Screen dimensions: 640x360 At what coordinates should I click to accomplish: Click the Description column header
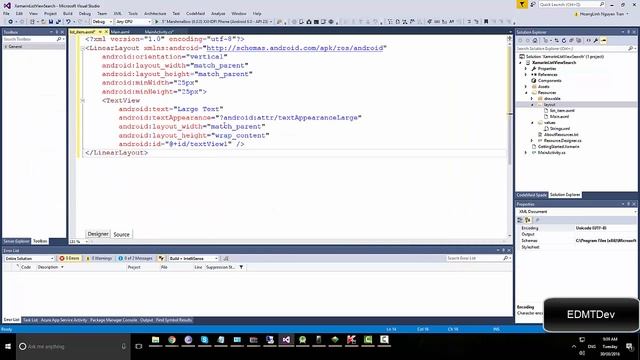[48, 267]
